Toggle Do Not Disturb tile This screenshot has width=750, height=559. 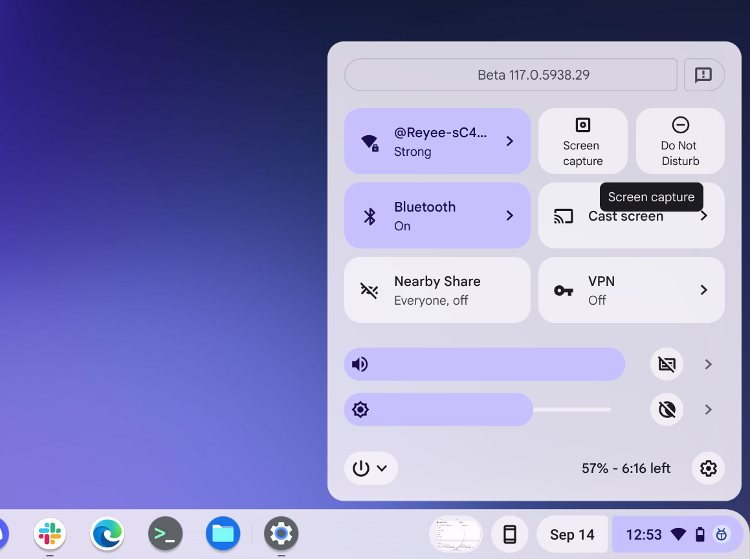(x=680, y=141)
